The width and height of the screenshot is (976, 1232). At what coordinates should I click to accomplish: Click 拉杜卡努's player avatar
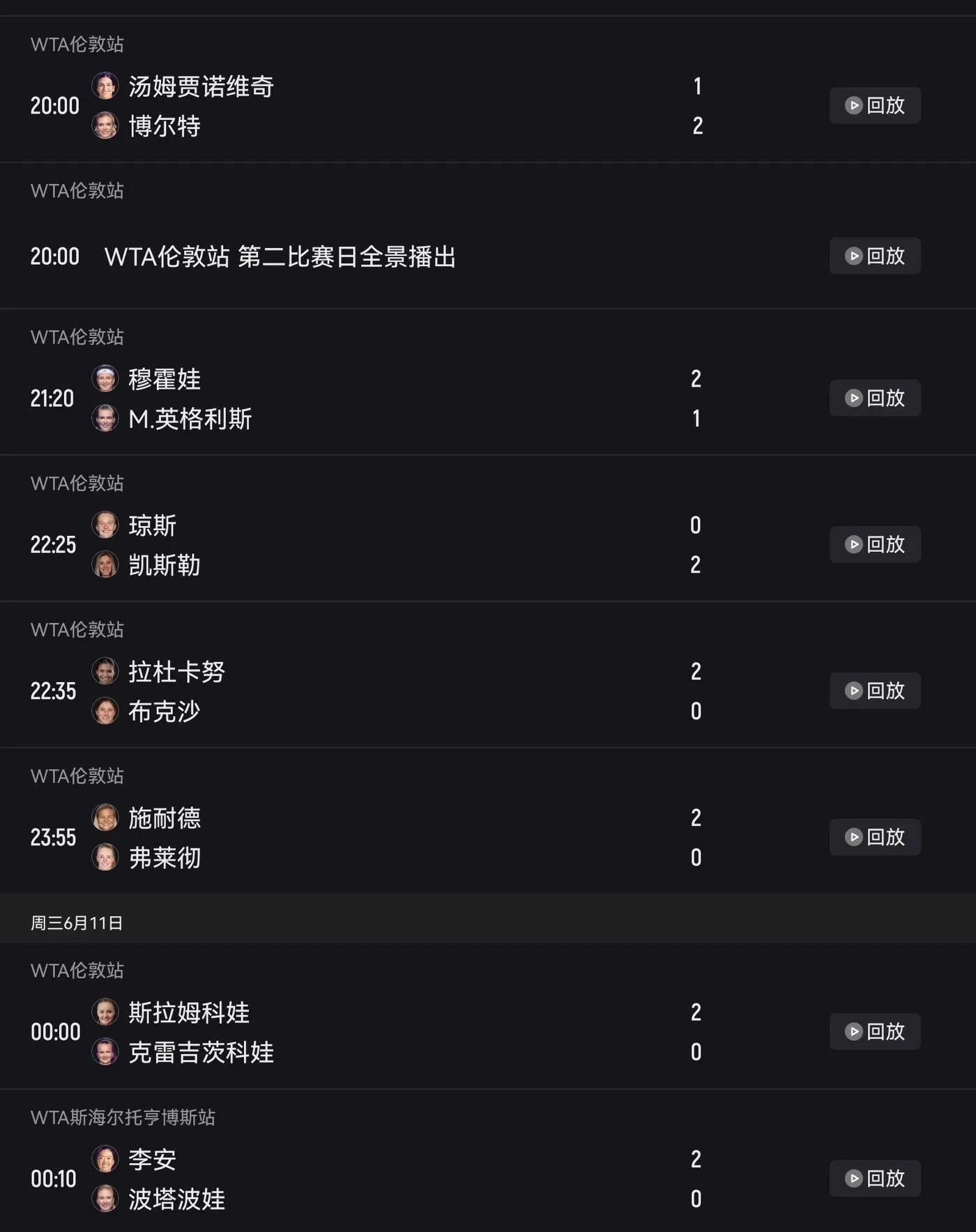pyautogui.click(x=105, y=671)
